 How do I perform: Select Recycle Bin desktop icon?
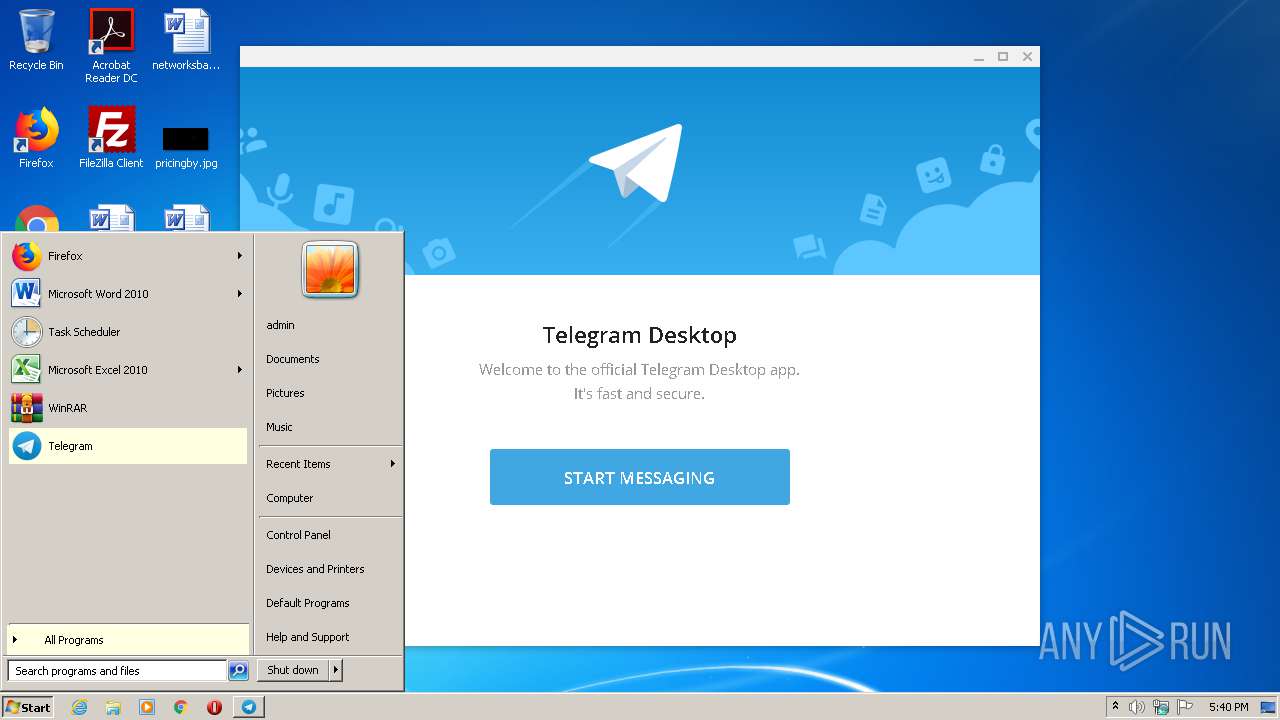tap(36, 40)
